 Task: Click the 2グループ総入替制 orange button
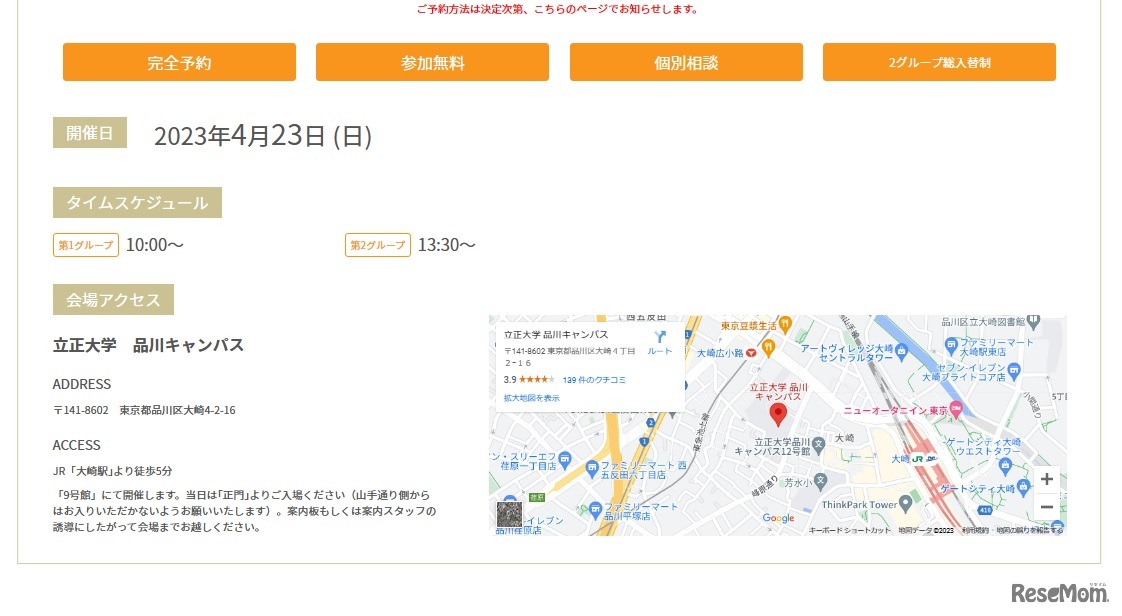[939, 62]
